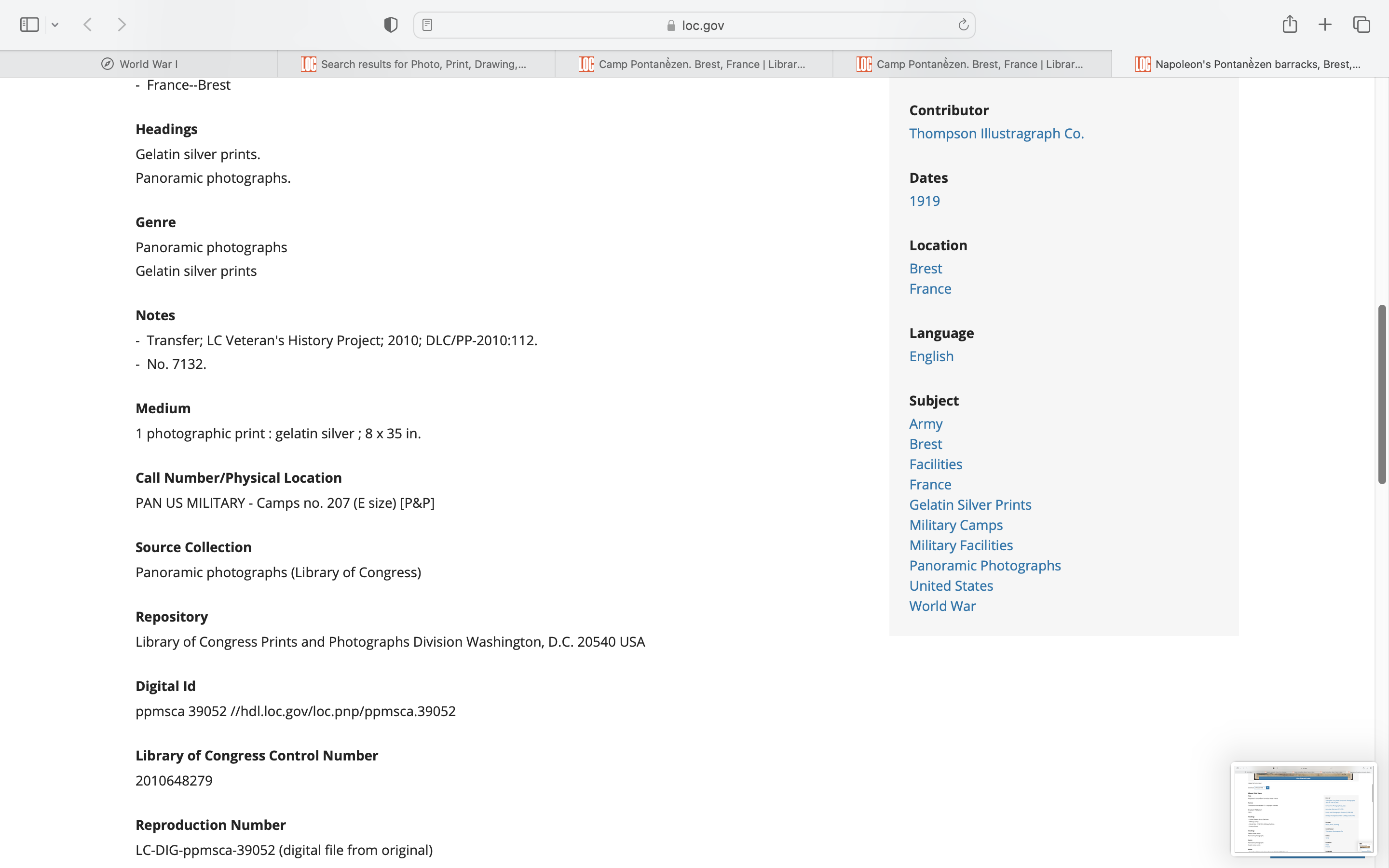Click the page vertical scrollbar thumb
1389x868 pixels.
pyautogui.click(x=1382, y=394)
